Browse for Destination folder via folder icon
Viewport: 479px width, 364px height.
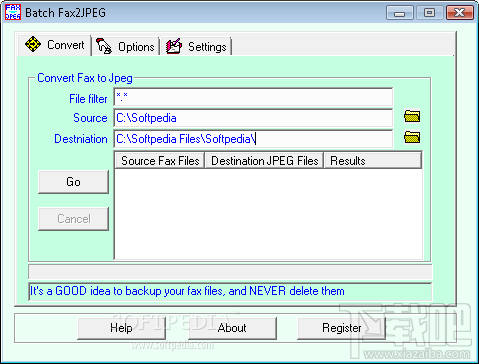(412, 137)
